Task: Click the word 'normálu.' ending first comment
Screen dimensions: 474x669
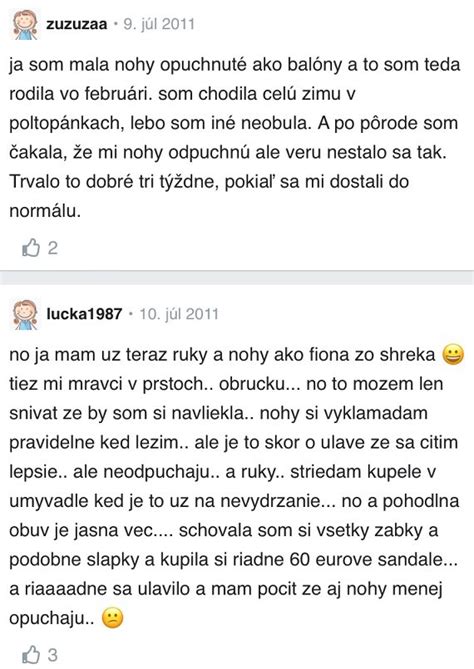Action: 45,211
